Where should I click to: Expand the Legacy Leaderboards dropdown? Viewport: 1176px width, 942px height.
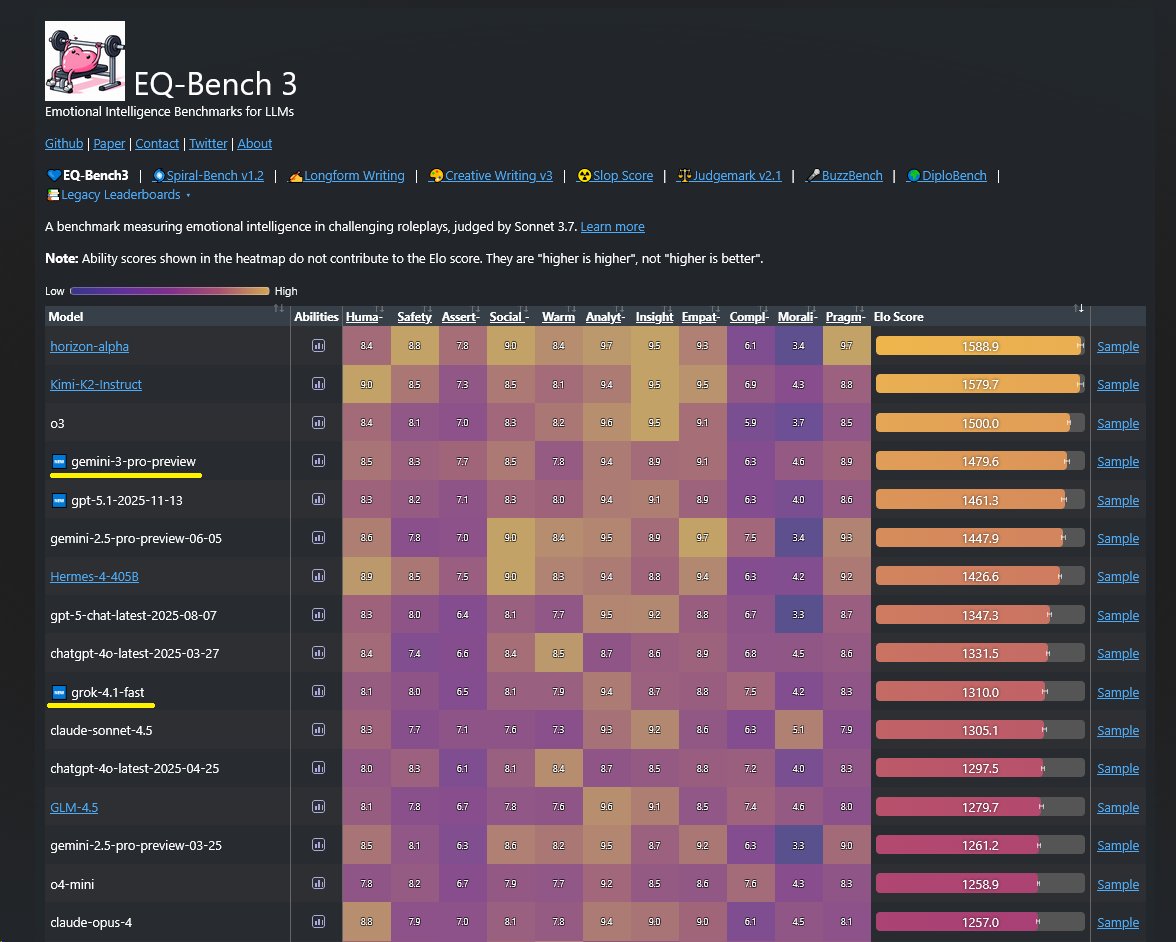(x=120, y=195)
